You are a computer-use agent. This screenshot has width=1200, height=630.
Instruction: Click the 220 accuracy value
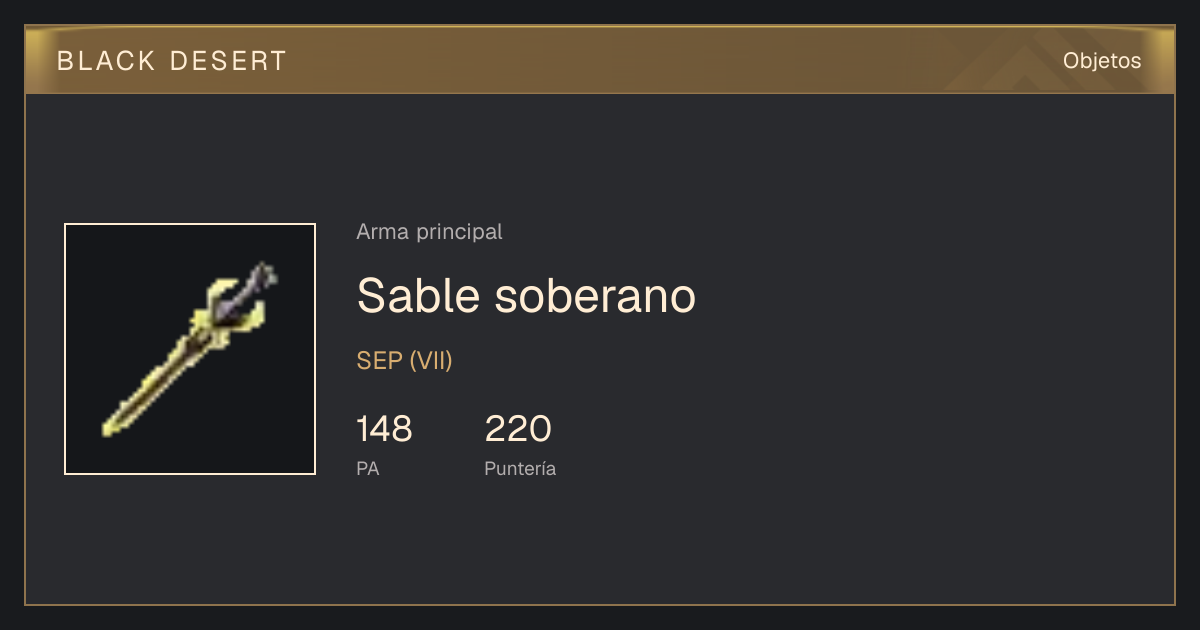point(518,429)
